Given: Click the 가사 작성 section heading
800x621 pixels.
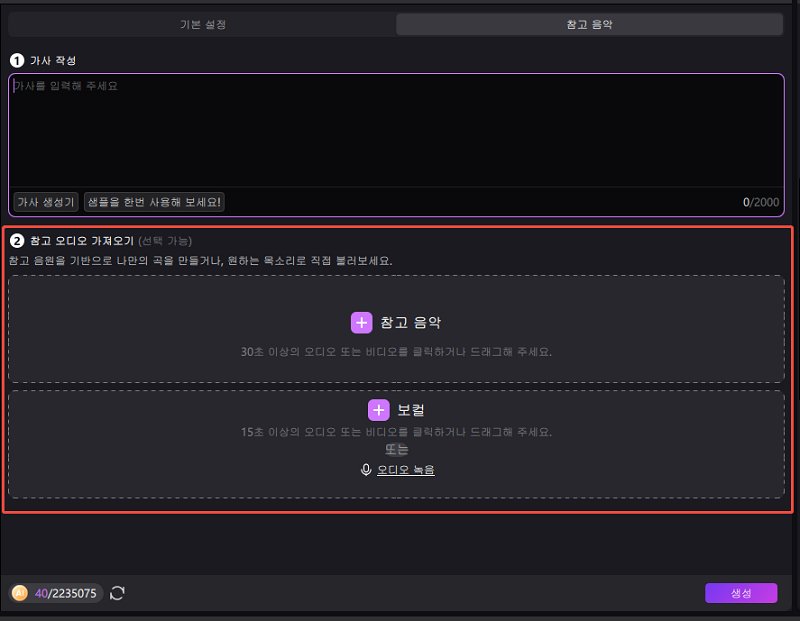Looking at the screenshot, I should point(53,61).
